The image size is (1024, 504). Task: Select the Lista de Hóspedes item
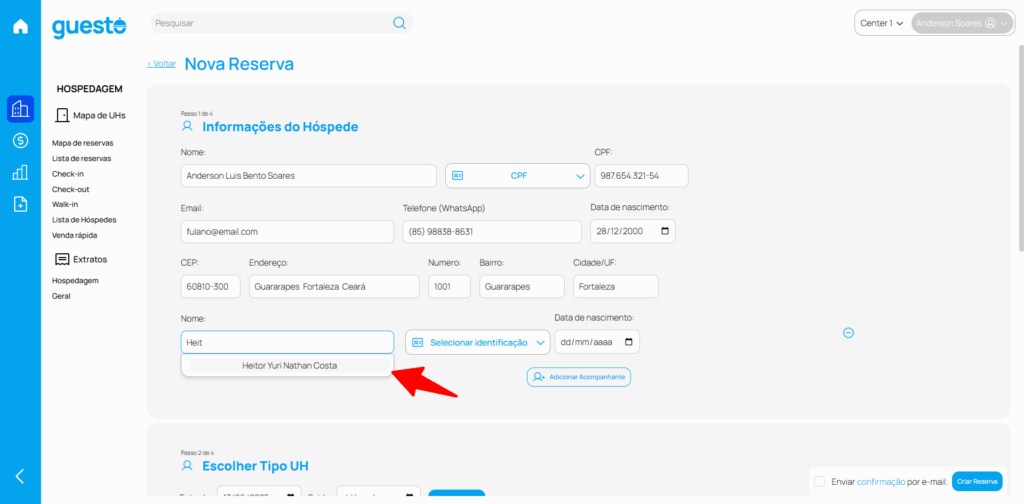click(84, 219)
